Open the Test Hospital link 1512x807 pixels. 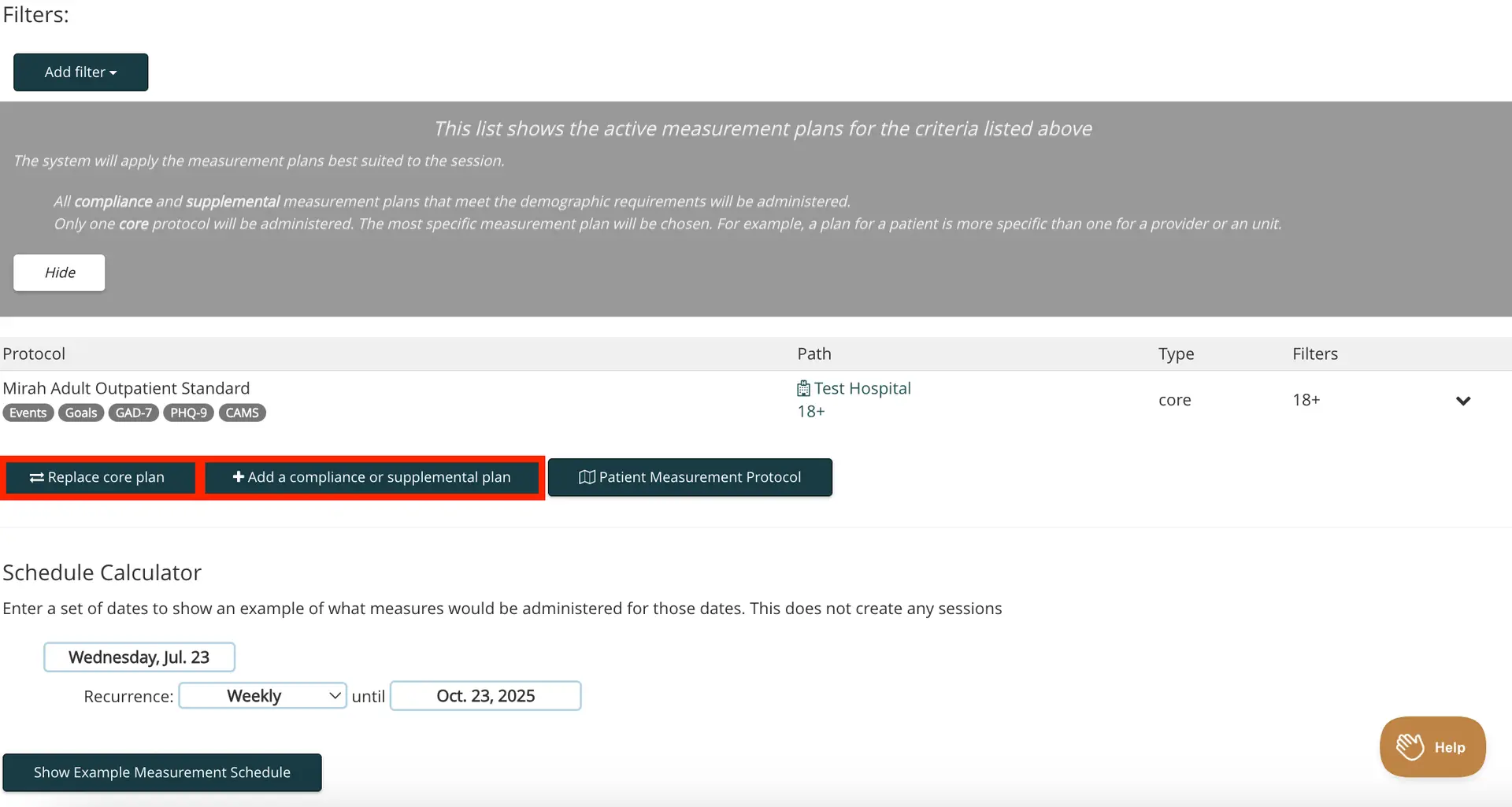[x=862, y=388]
